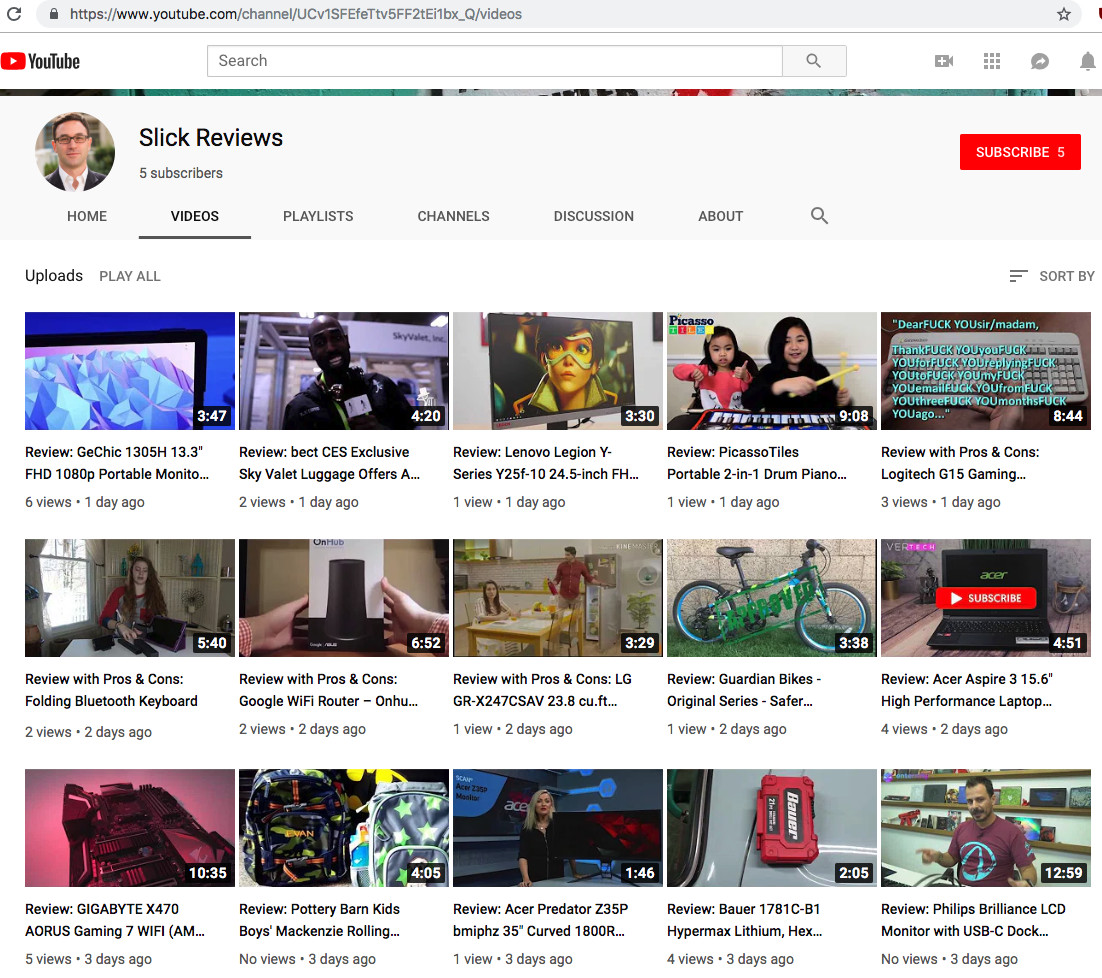Click the Slick Reviews channel avatar
The image size is (1102, 978).
74,152
